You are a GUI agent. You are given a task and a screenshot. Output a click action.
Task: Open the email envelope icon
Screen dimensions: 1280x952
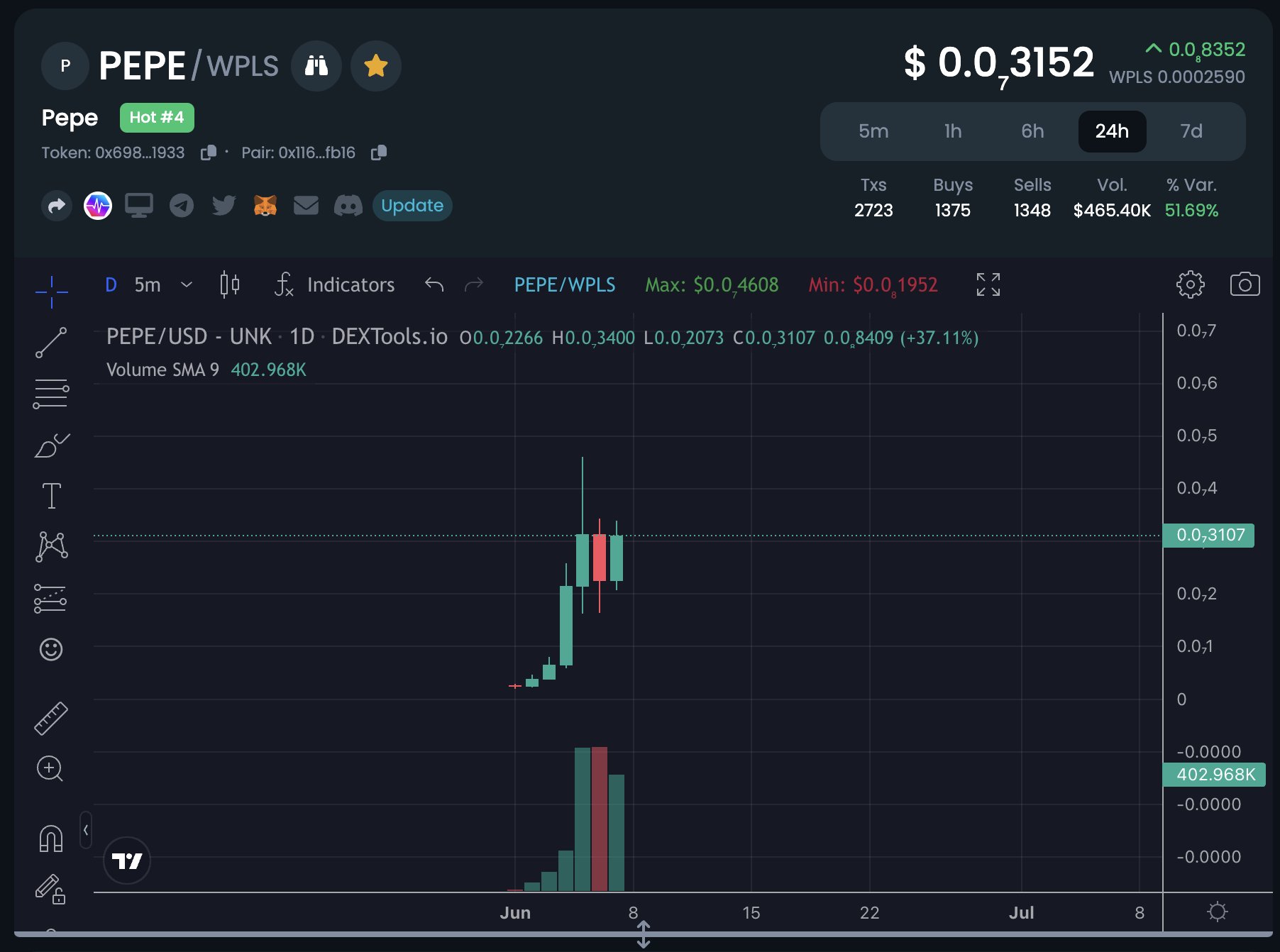click(306, 206)
